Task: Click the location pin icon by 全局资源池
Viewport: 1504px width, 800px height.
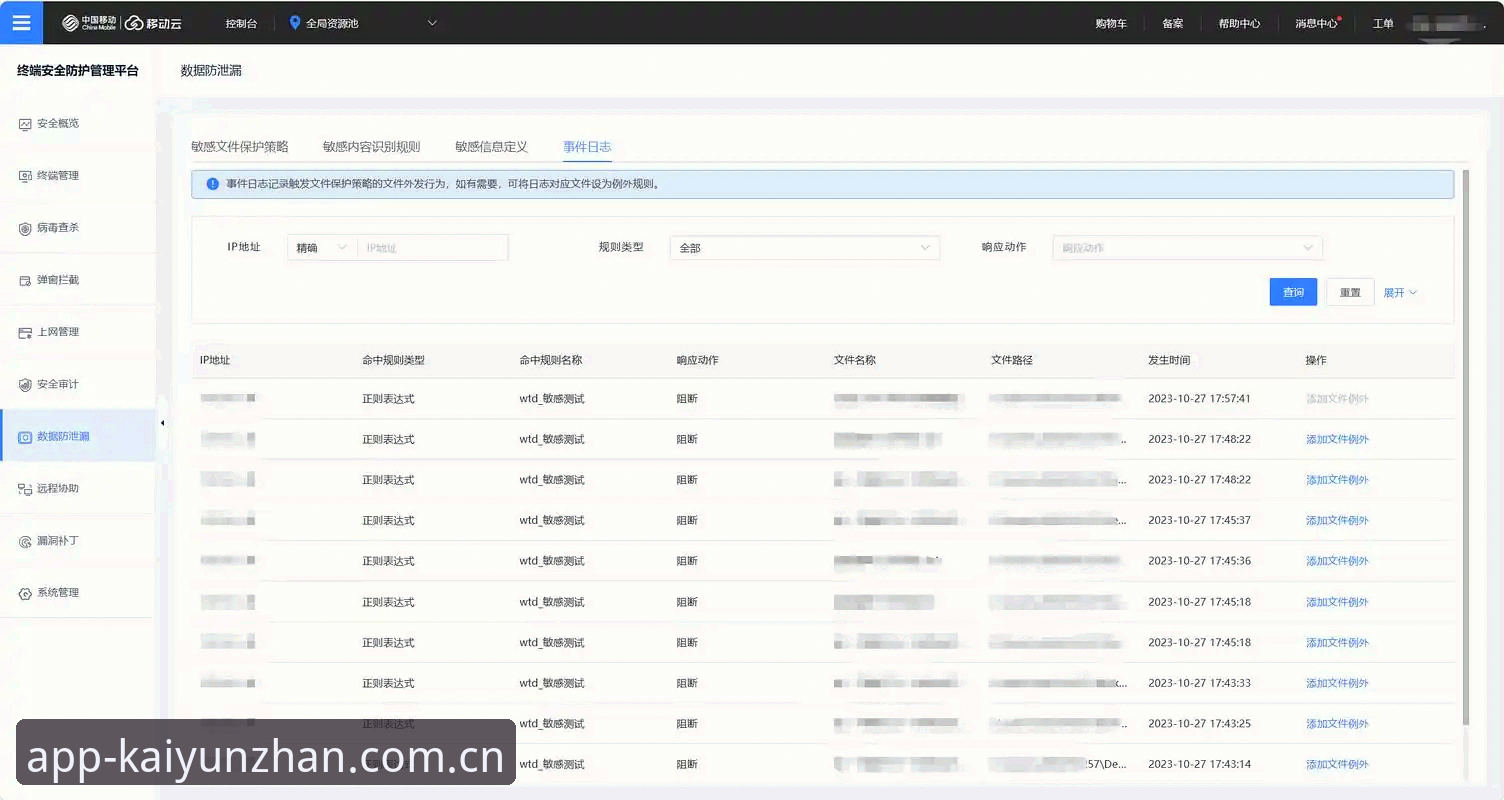Action: (294, 22)
